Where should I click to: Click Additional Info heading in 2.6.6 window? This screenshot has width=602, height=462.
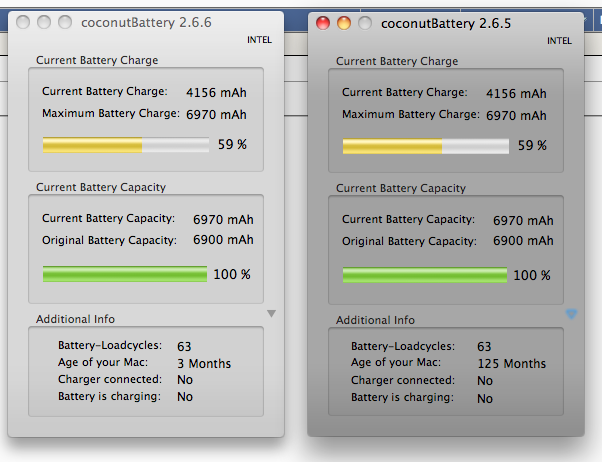75,319
